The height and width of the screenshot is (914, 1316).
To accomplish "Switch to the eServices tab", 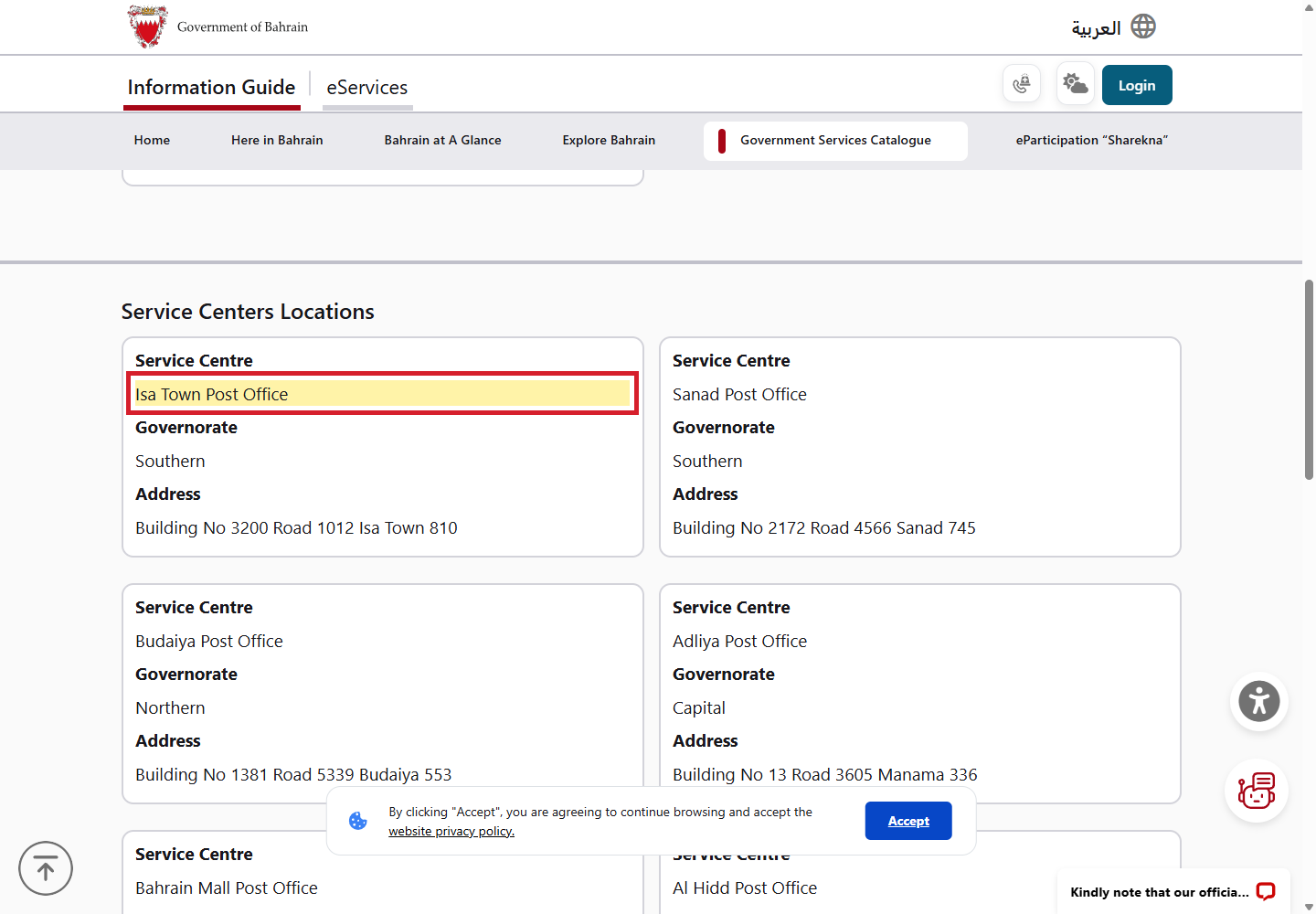I will click(367, 88).
